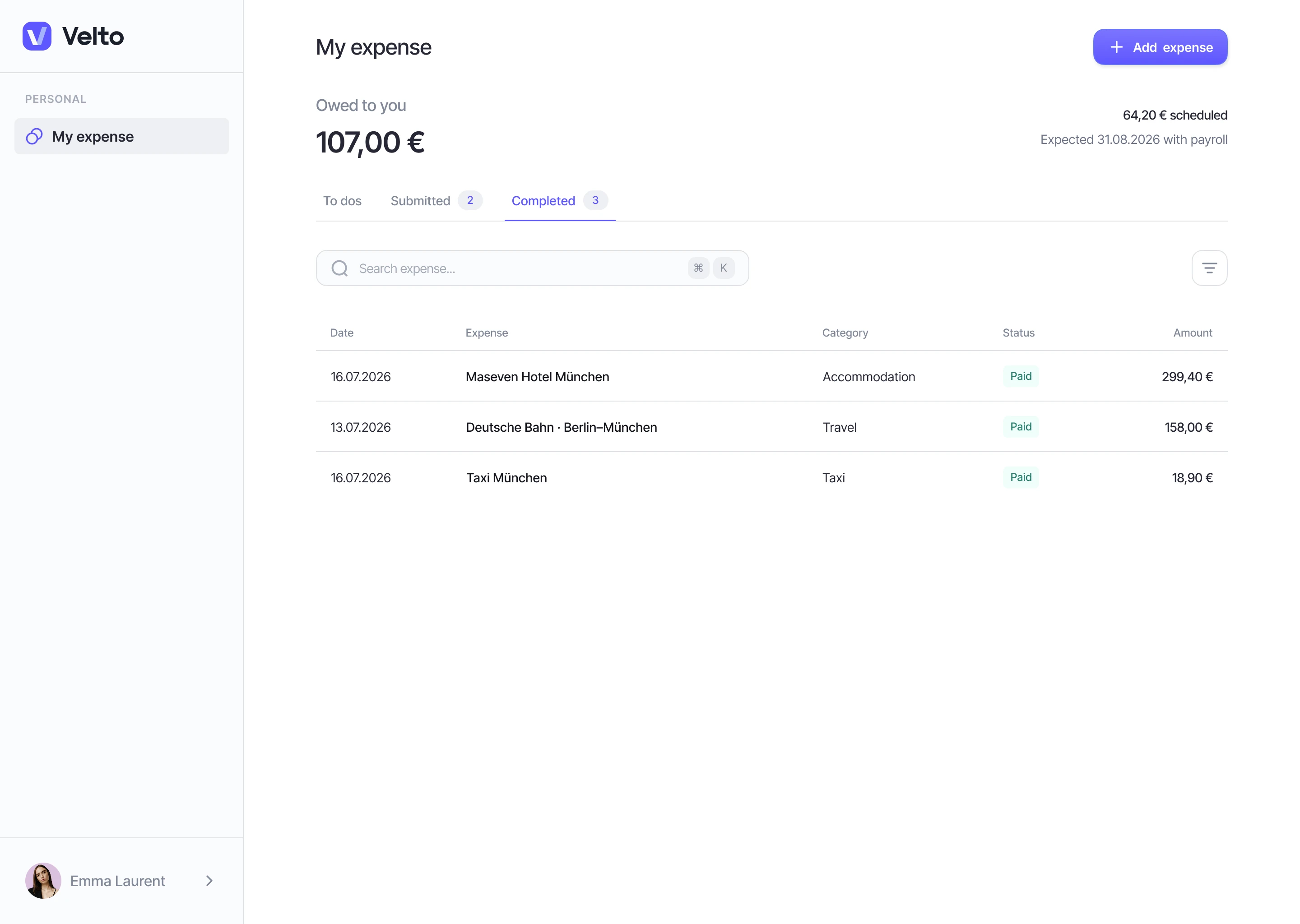Click the Submitted count badge 2
The image size is (1300, 924).
(470, 200)
